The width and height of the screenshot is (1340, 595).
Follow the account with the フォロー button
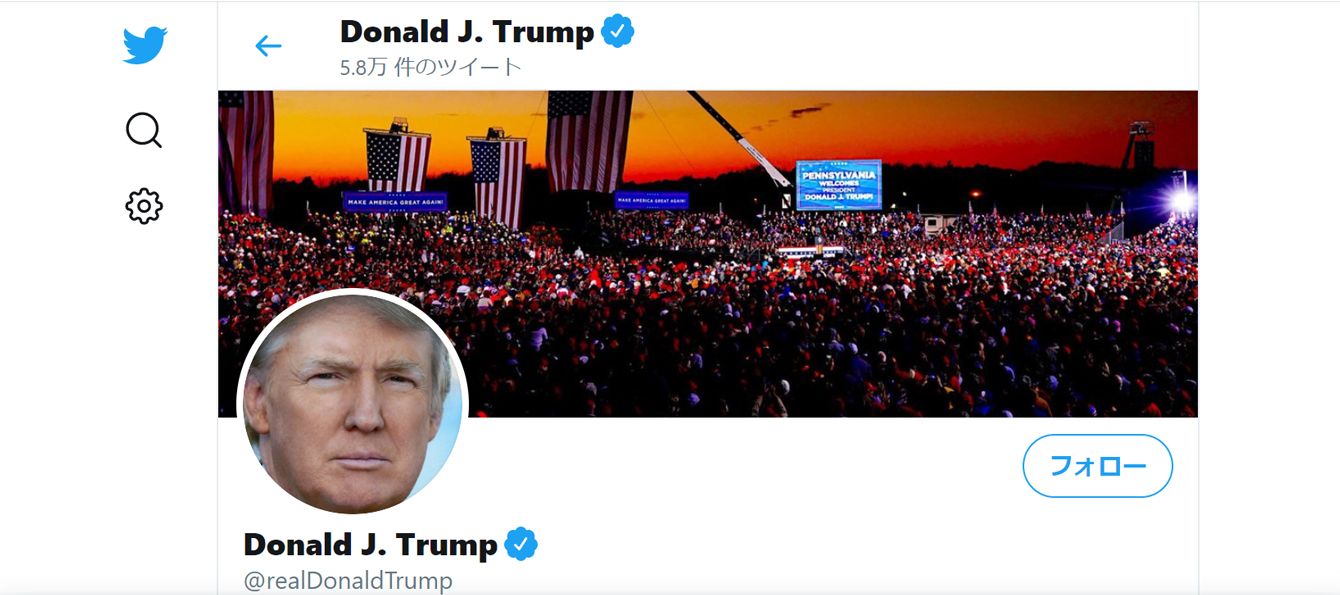[1097, 466]
